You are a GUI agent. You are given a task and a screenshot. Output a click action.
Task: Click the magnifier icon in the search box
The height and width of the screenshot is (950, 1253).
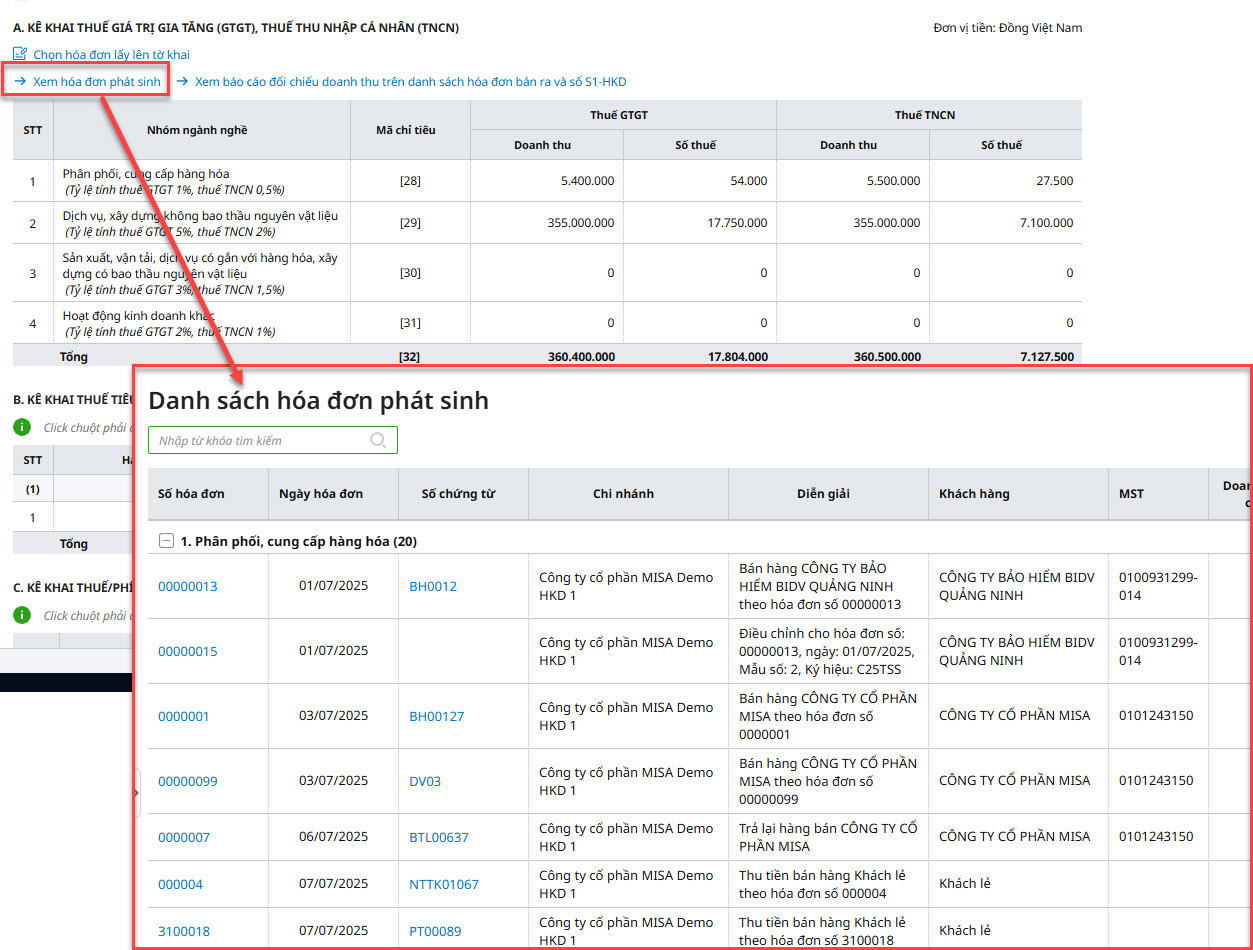378,440
